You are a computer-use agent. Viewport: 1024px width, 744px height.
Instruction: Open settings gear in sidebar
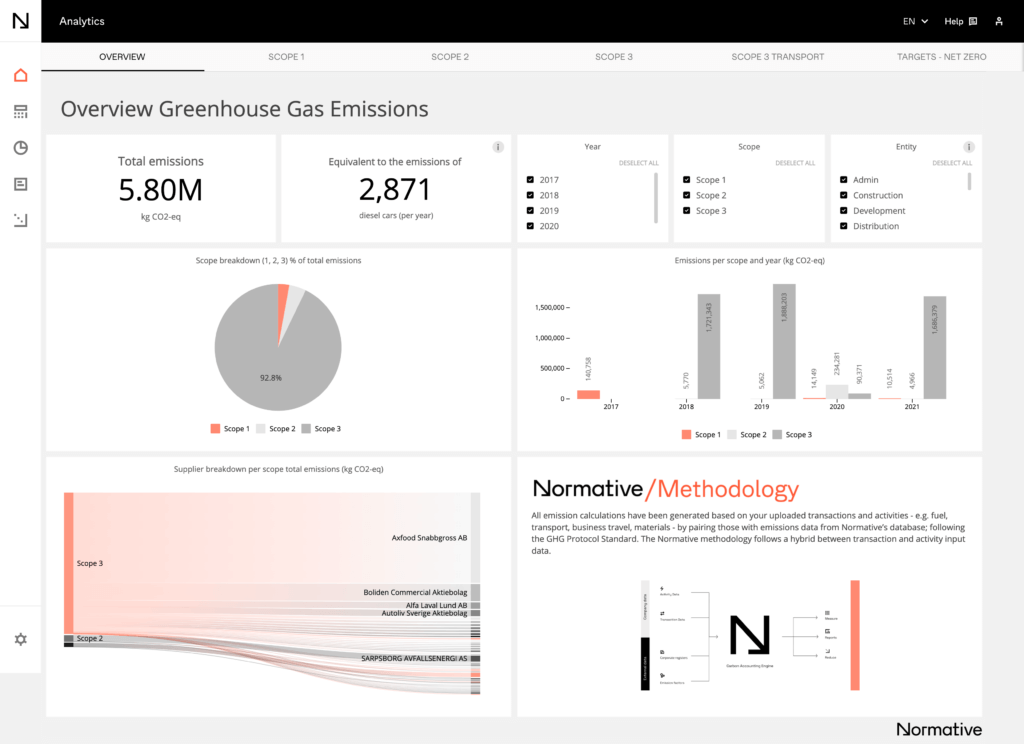pos(20,639)
